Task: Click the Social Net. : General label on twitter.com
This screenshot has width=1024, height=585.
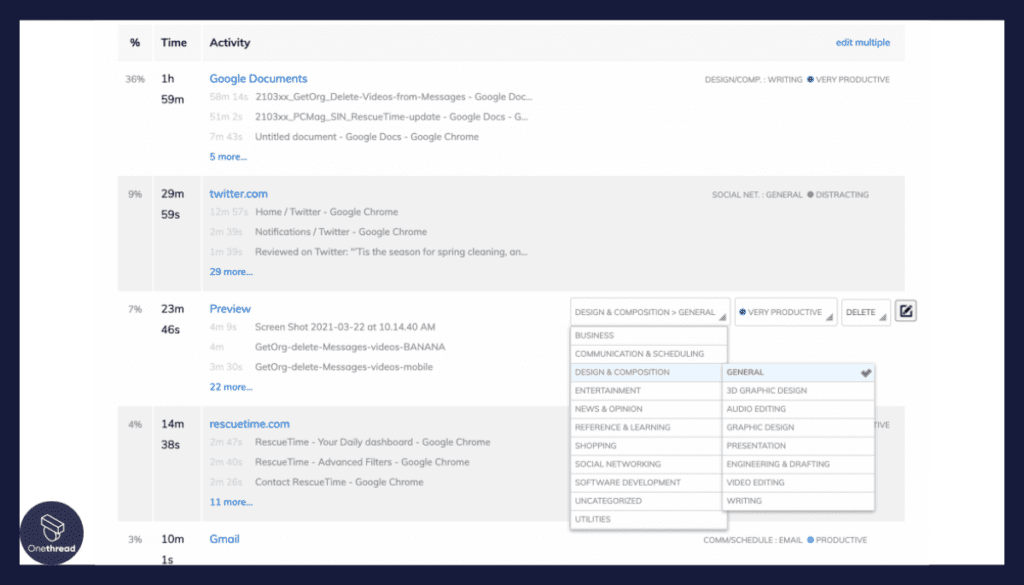Action: [x=757, y=195]
